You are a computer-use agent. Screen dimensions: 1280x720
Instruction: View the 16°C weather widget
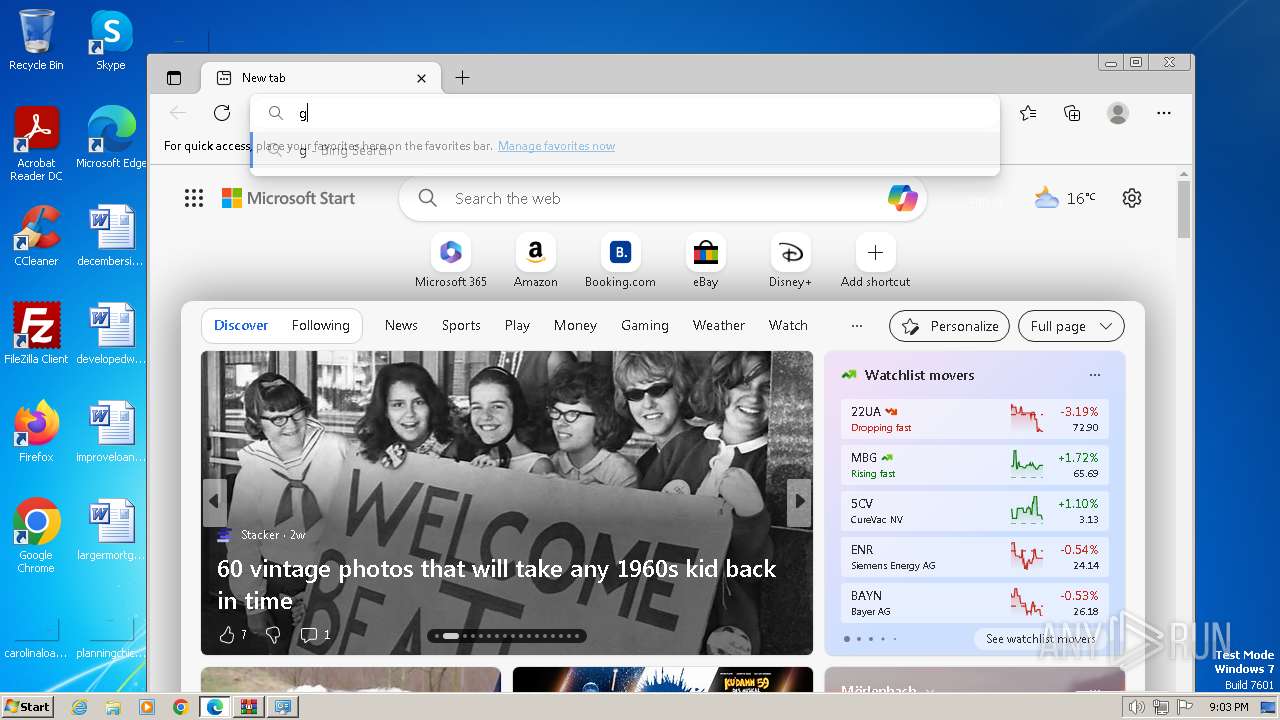(x=1065, y=198)
